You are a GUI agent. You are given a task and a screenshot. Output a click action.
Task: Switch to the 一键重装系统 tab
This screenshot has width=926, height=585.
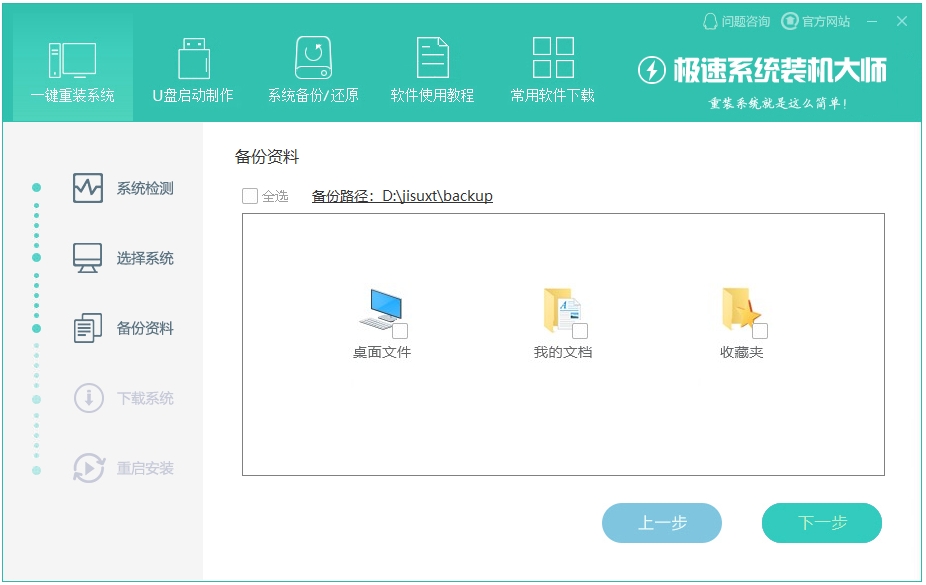(x=68, y=67)
